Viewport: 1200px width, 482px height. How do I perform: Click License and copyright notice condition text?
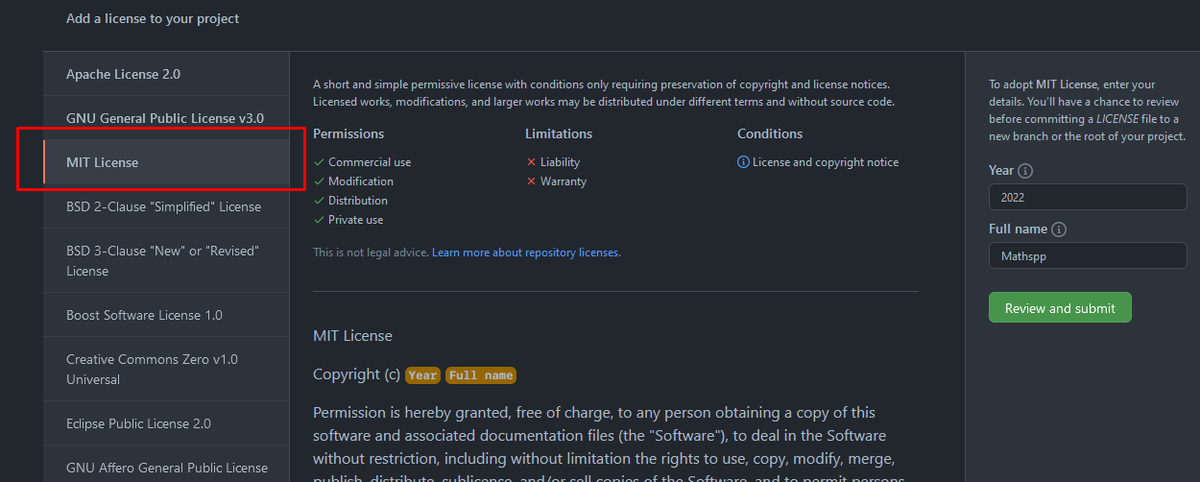pyautogui.click(x=826, y=162)
